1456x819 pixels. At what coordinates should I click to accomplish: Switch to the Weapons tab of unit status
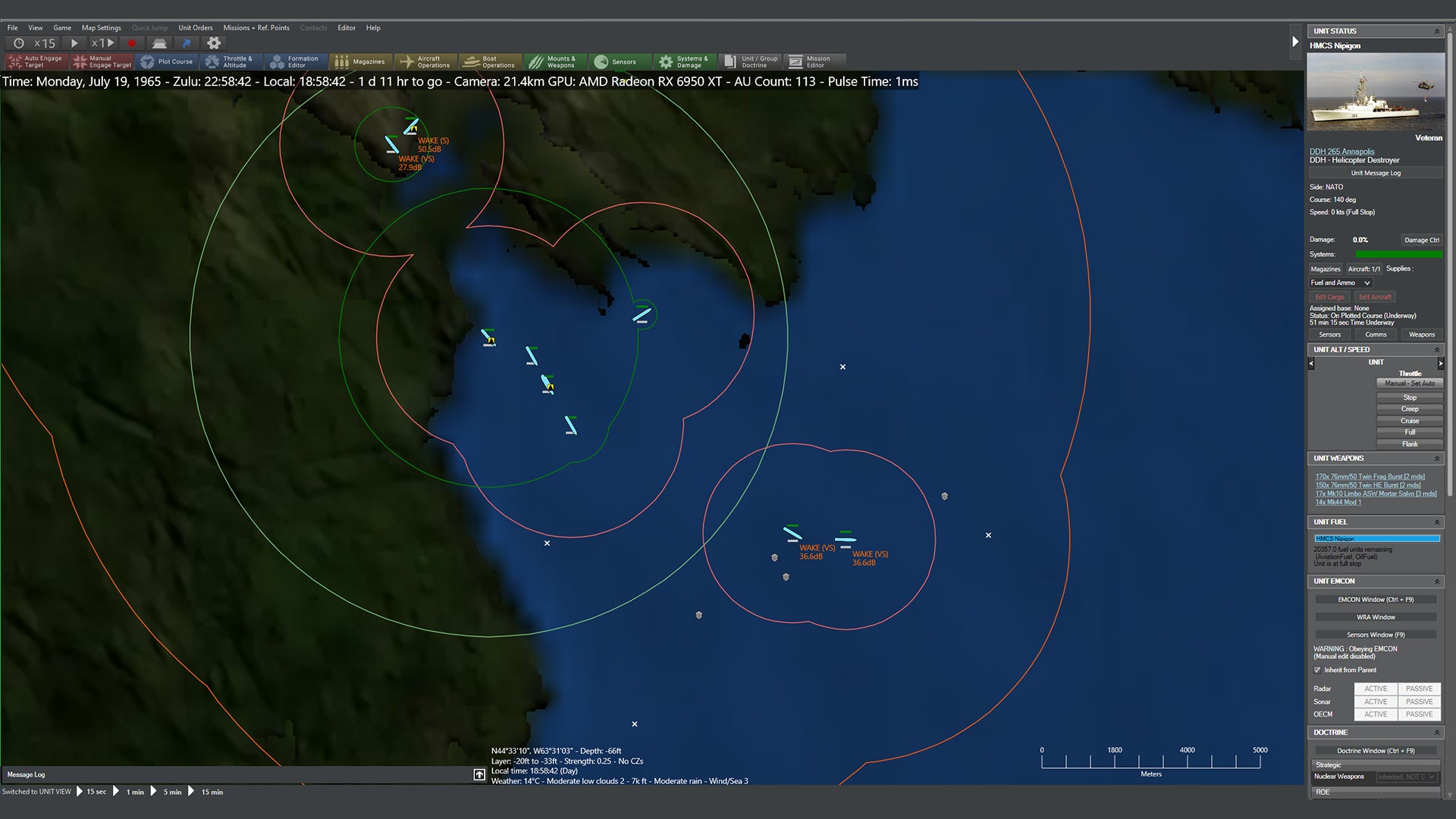click(1421, 334)
